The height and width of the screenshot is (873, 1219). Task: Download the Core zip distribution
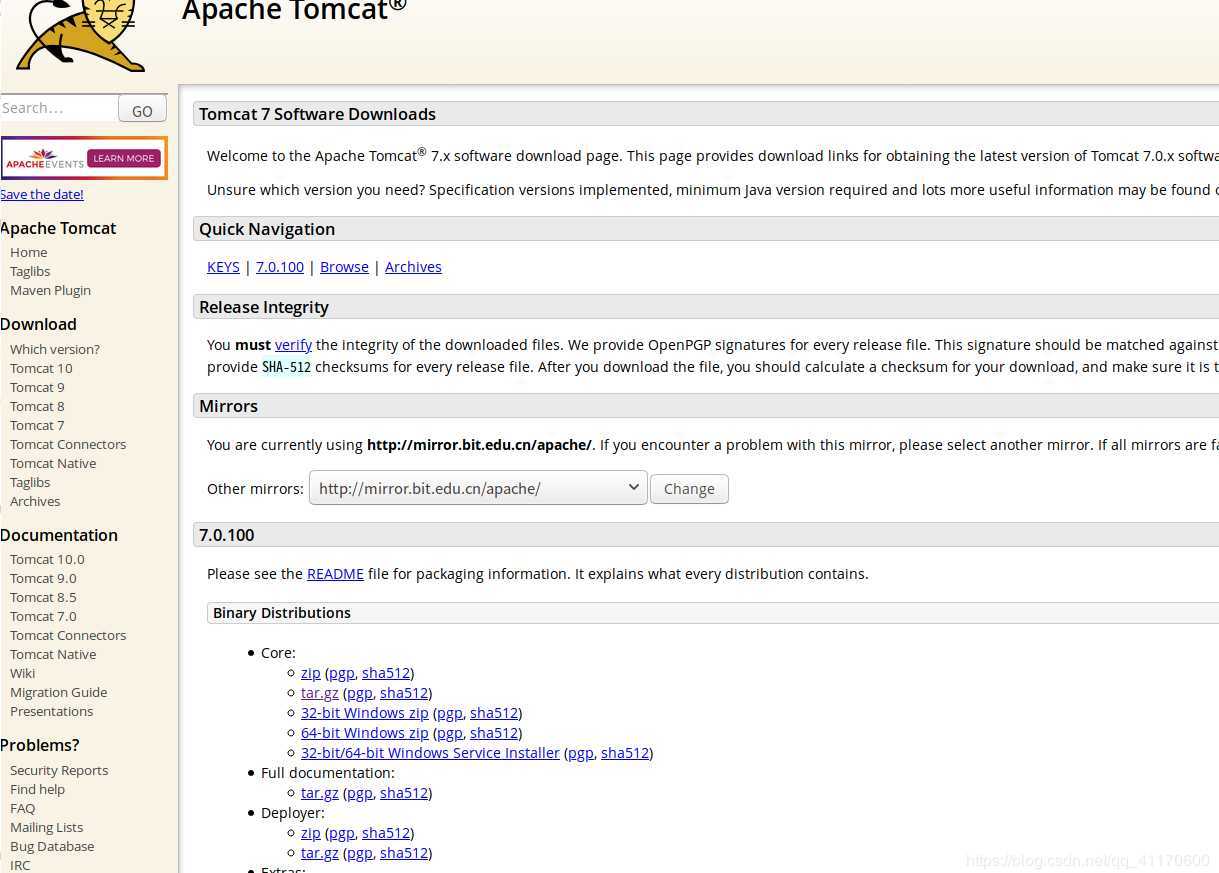311,673
